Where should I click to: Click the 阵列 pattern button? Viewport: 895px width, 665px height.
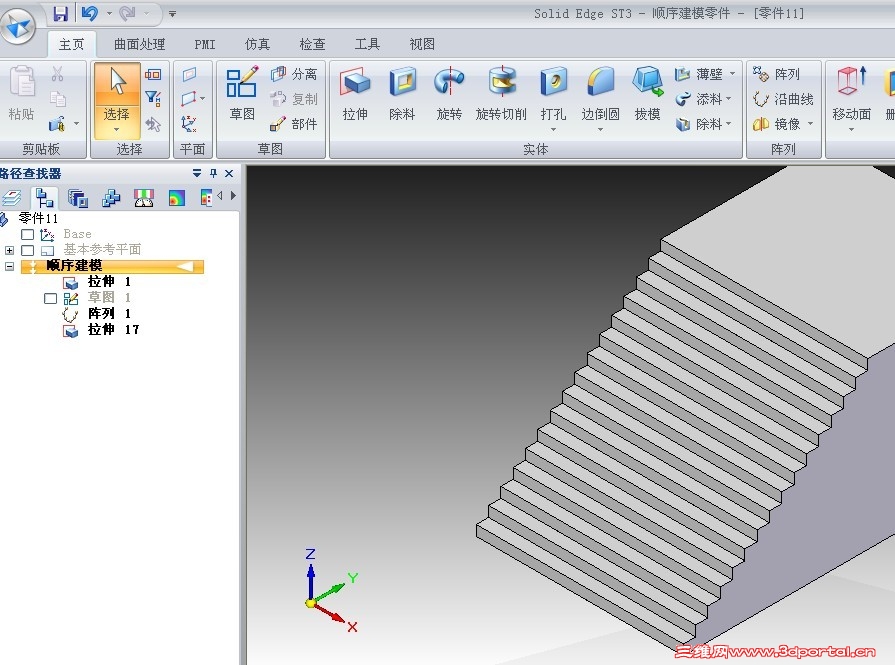point(776,74)
